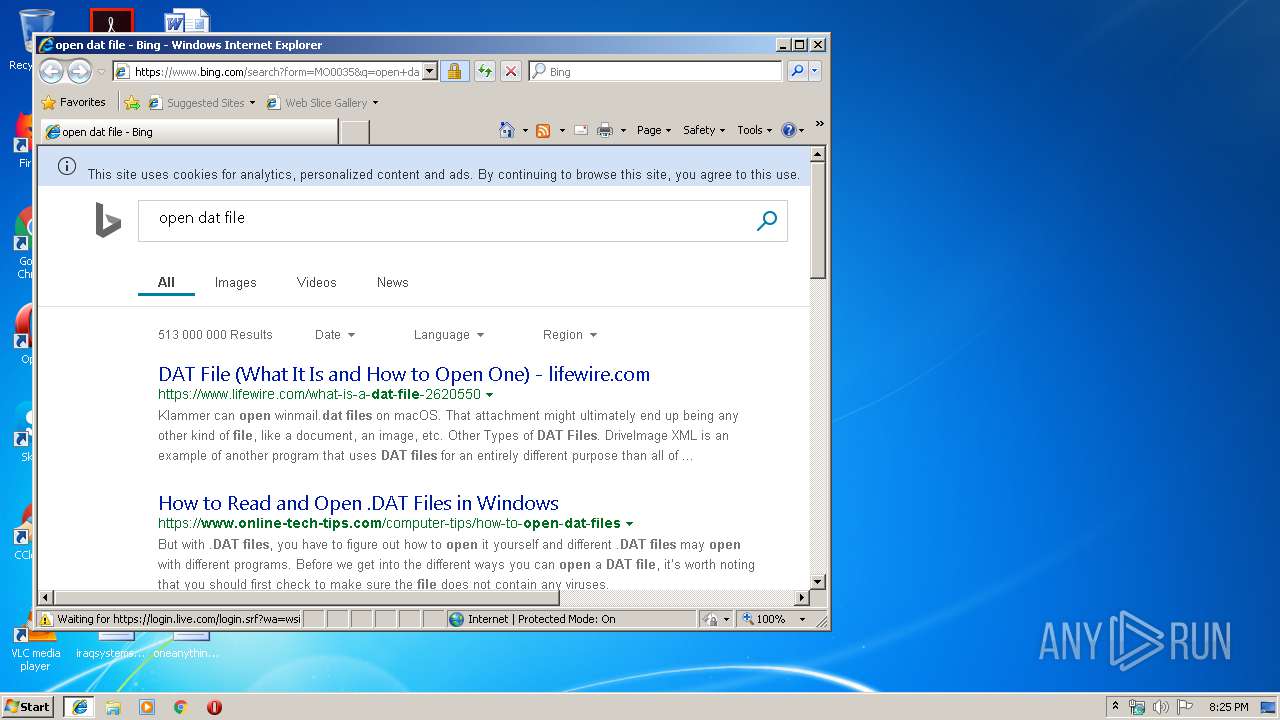1280x720 pixels.
Task: Click the Bing logo
Action: coord(108,220)
